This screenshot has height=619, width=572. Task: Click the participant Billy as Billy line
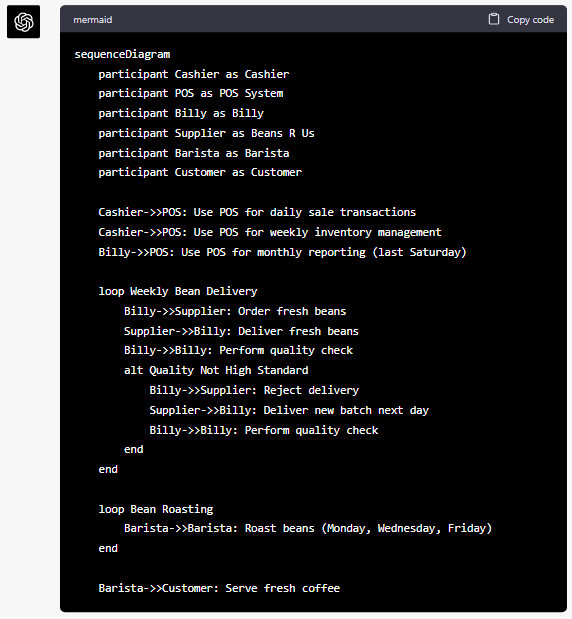tap(181, 113)
